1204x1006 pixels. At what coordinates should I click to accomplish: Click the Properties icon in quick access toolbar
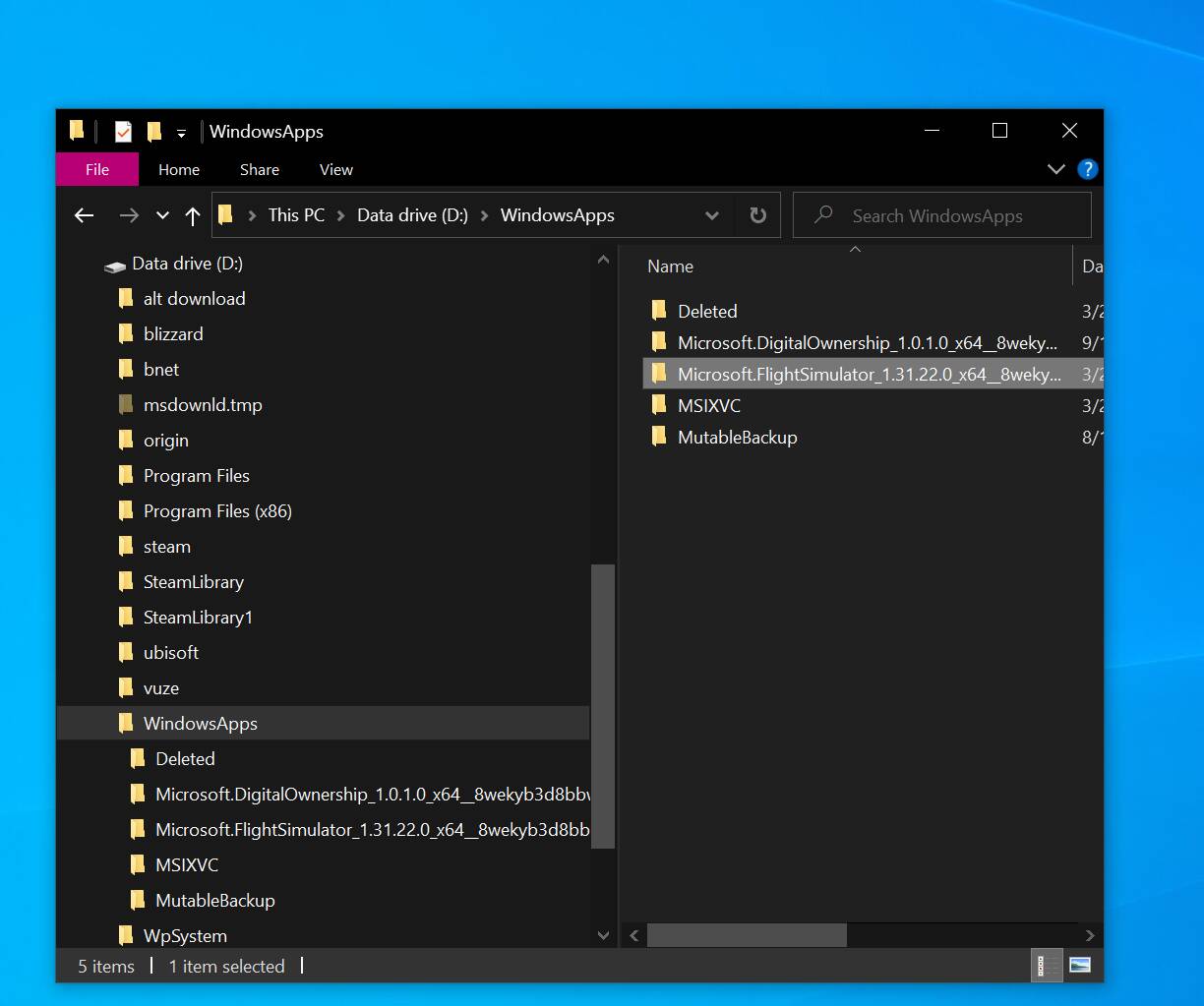123,131
